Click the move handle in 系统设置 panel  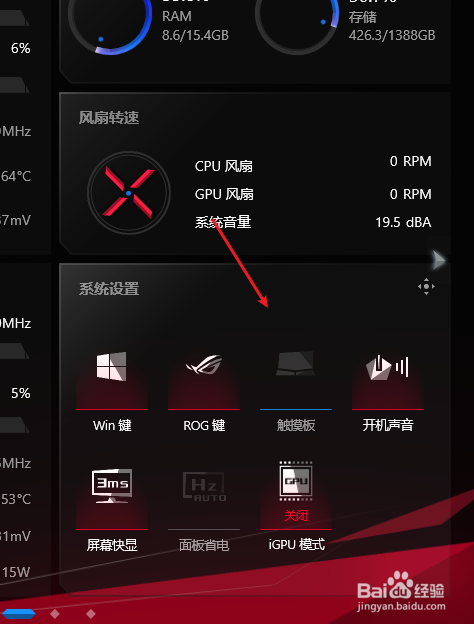(x=426, y=286)
